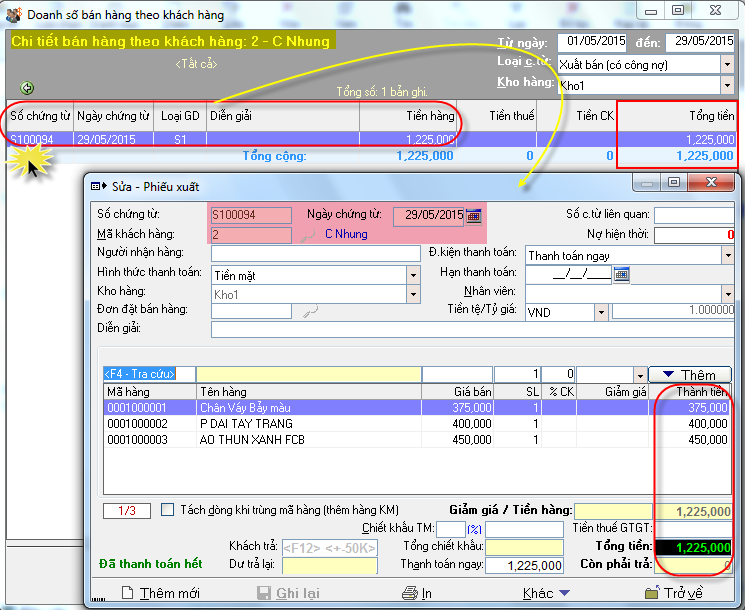The height and width of the screenshot is (610, 745).
Task: Toggle Tách dòng khi trùng mã hàng checkbox
Action: (x=168, y=510)
